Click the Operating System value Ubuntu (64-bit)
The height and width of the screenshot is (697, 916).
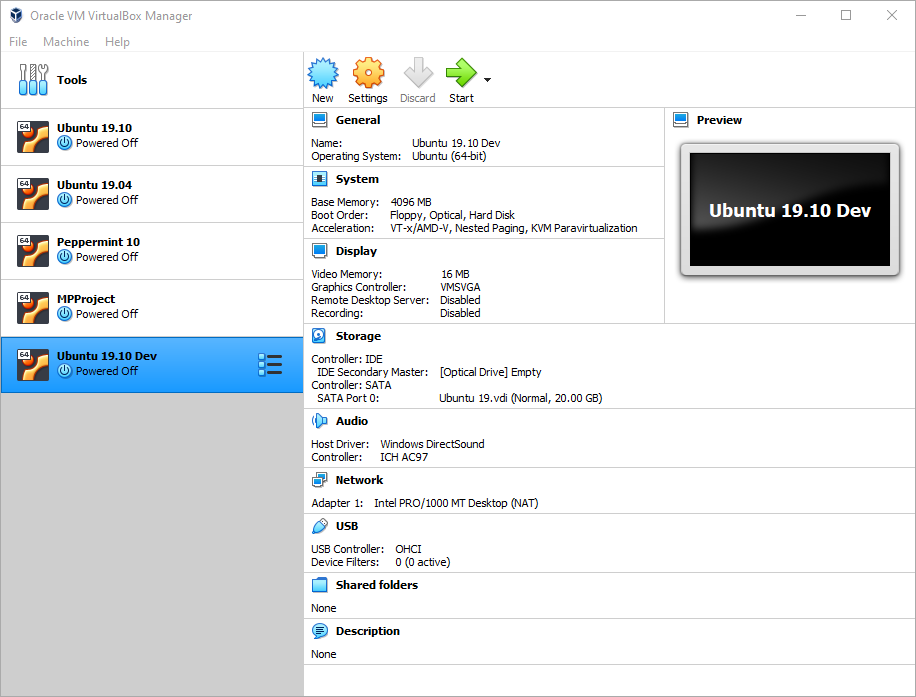coord(449,156)
